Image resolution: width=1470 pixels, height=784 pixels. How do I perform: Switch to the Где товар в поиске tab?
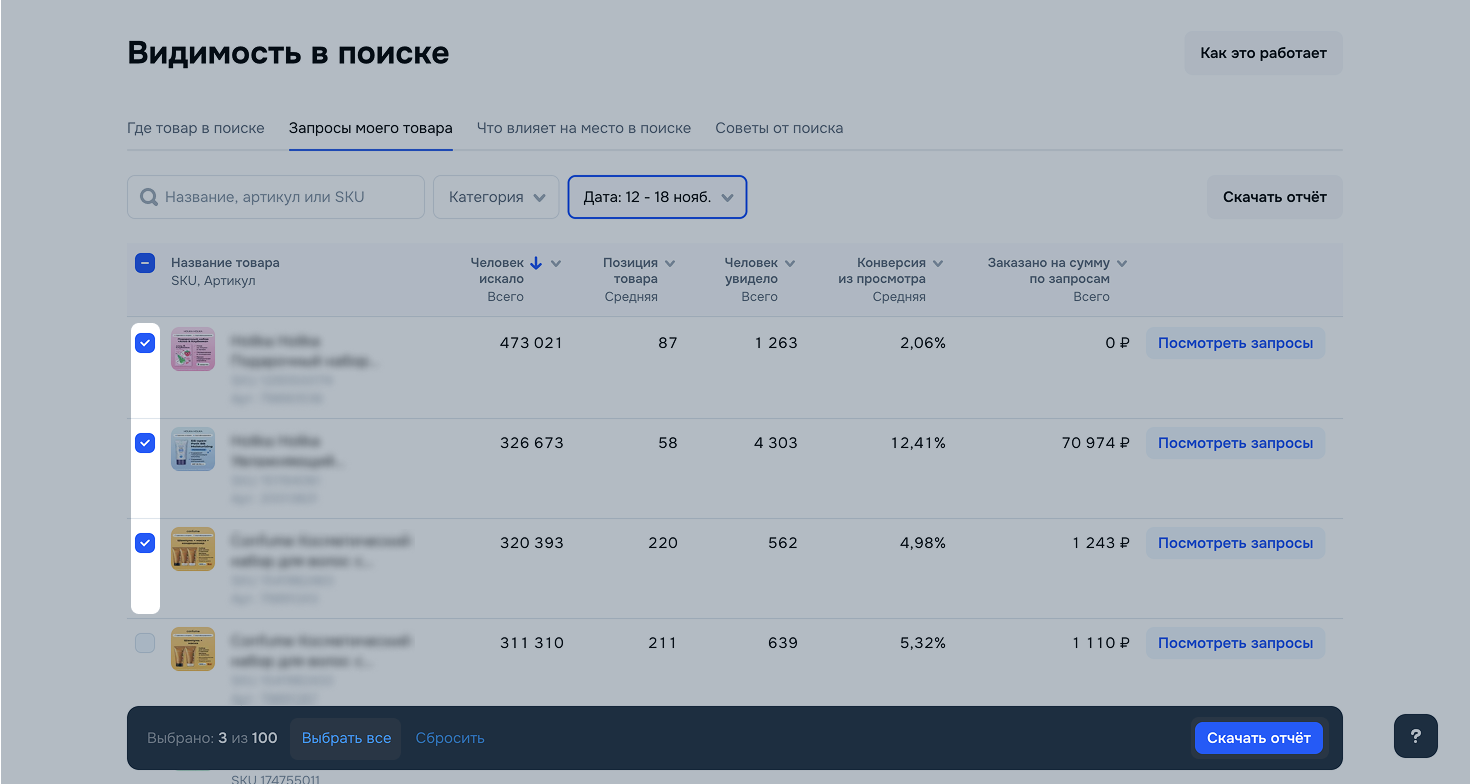pos(196,128)
